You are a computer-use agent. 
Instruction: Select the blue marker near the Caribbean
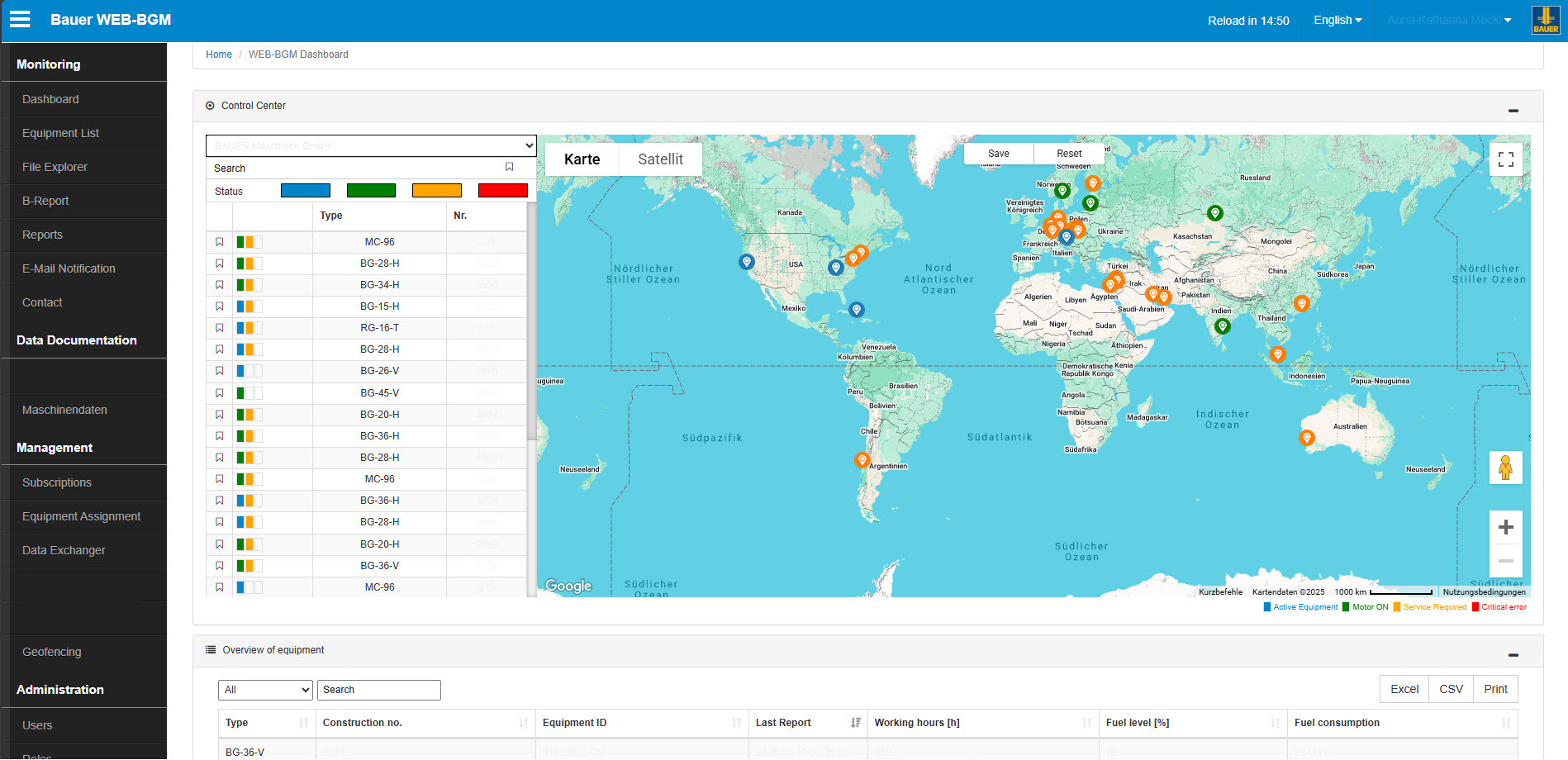pyautogui.click(x=857, y=310)
